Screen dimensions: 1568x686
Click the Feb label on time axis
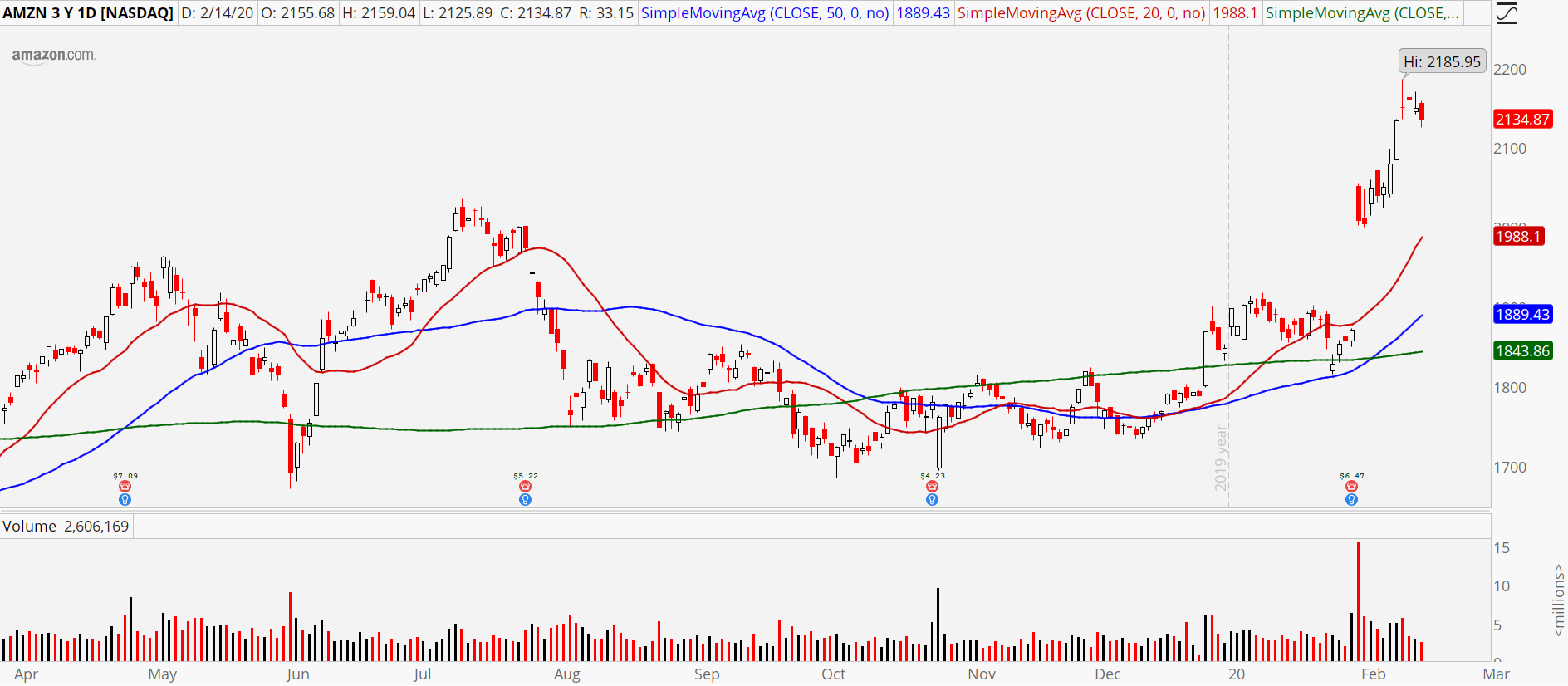click(x=1373, y=674)
